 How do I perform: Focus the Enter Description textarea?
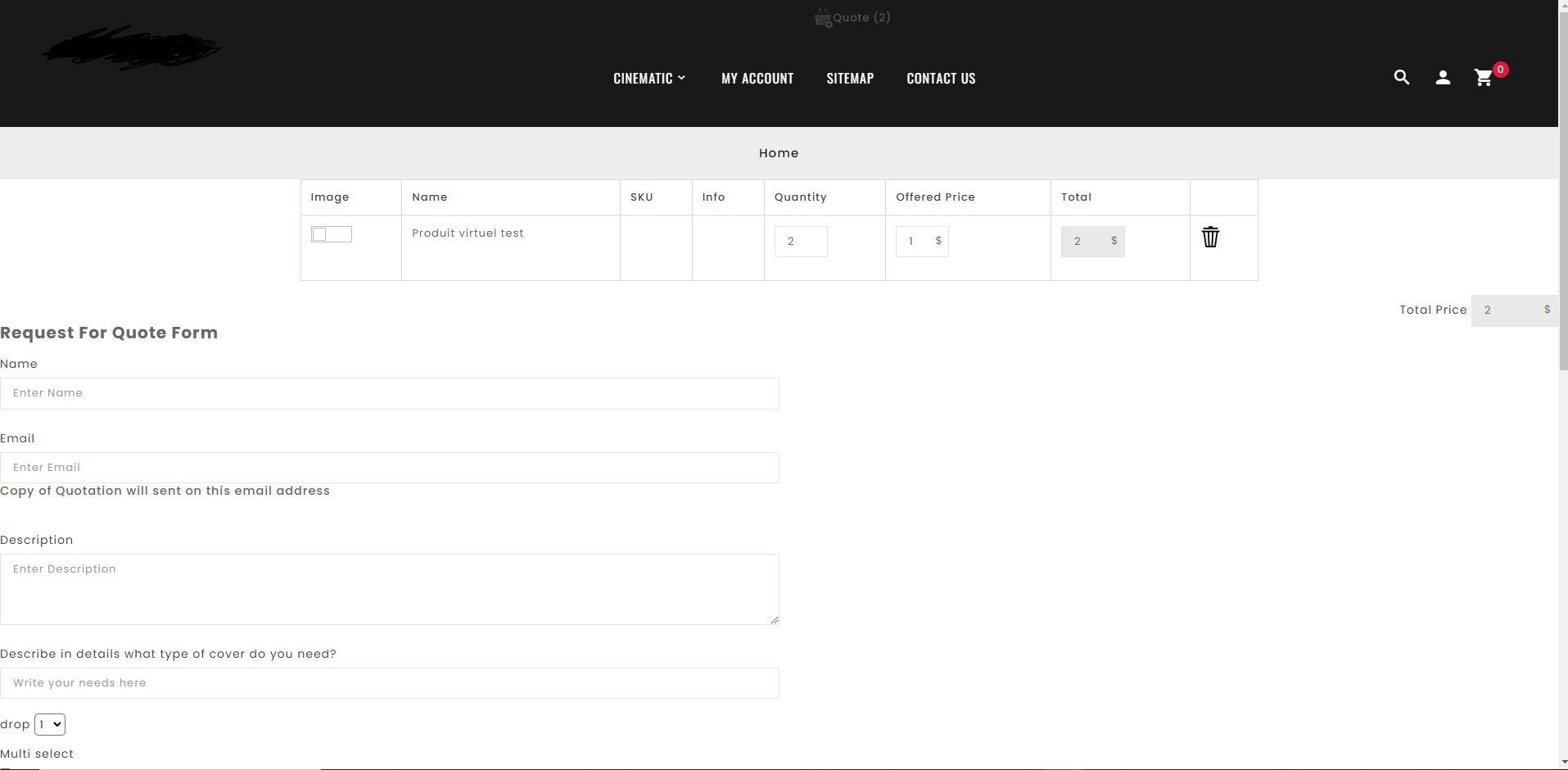[x=390, y=589]
